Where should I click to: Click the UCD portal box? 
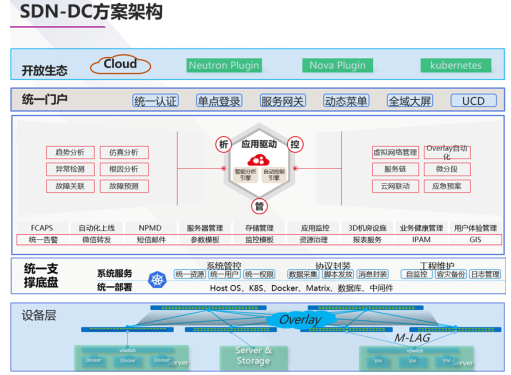click(473, 101)
